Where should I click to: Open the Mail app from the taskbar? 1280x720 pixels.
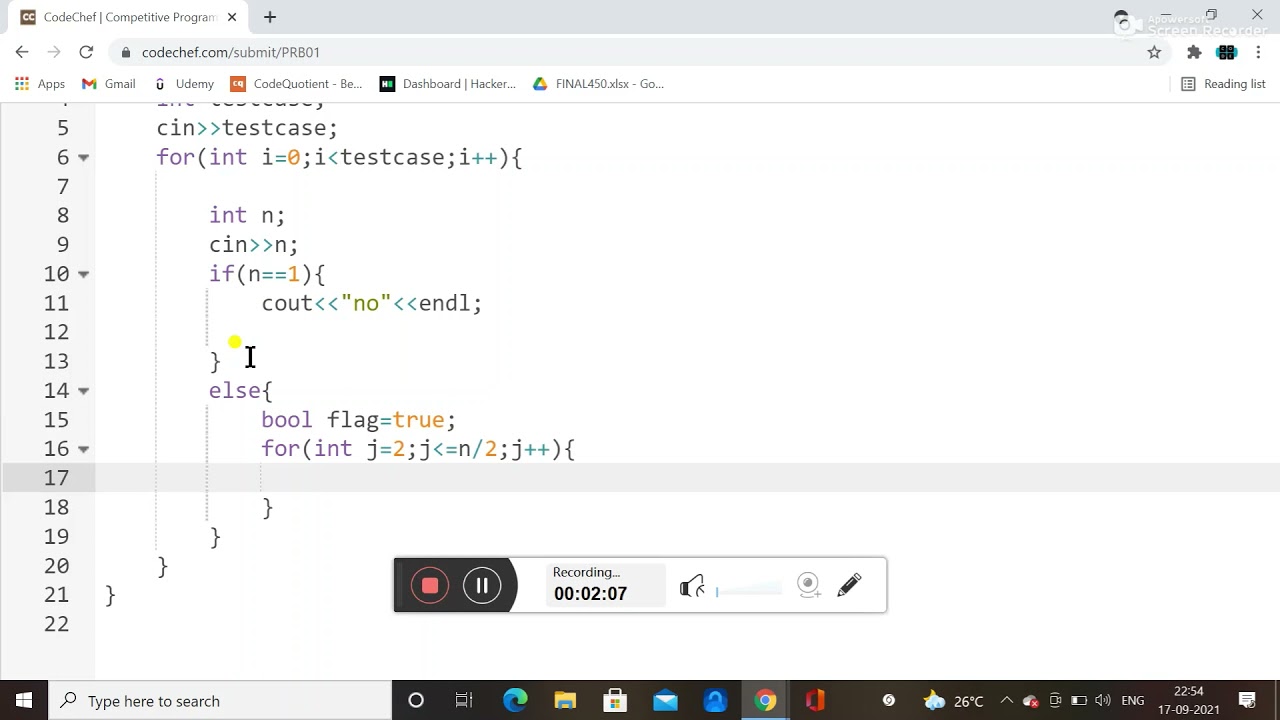[x=665, y=701]
